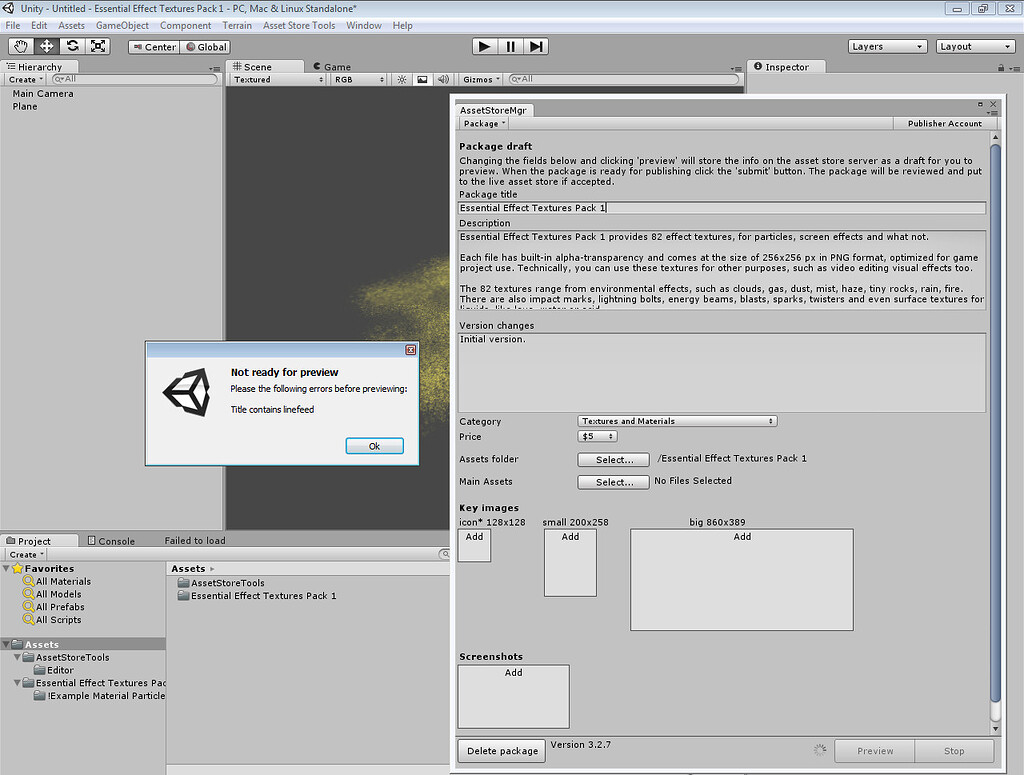Viewport: 1024px width, 775px height.
Task: Toggle the game overlay icon in Scene toolbar
Action: tap(422, 79)
